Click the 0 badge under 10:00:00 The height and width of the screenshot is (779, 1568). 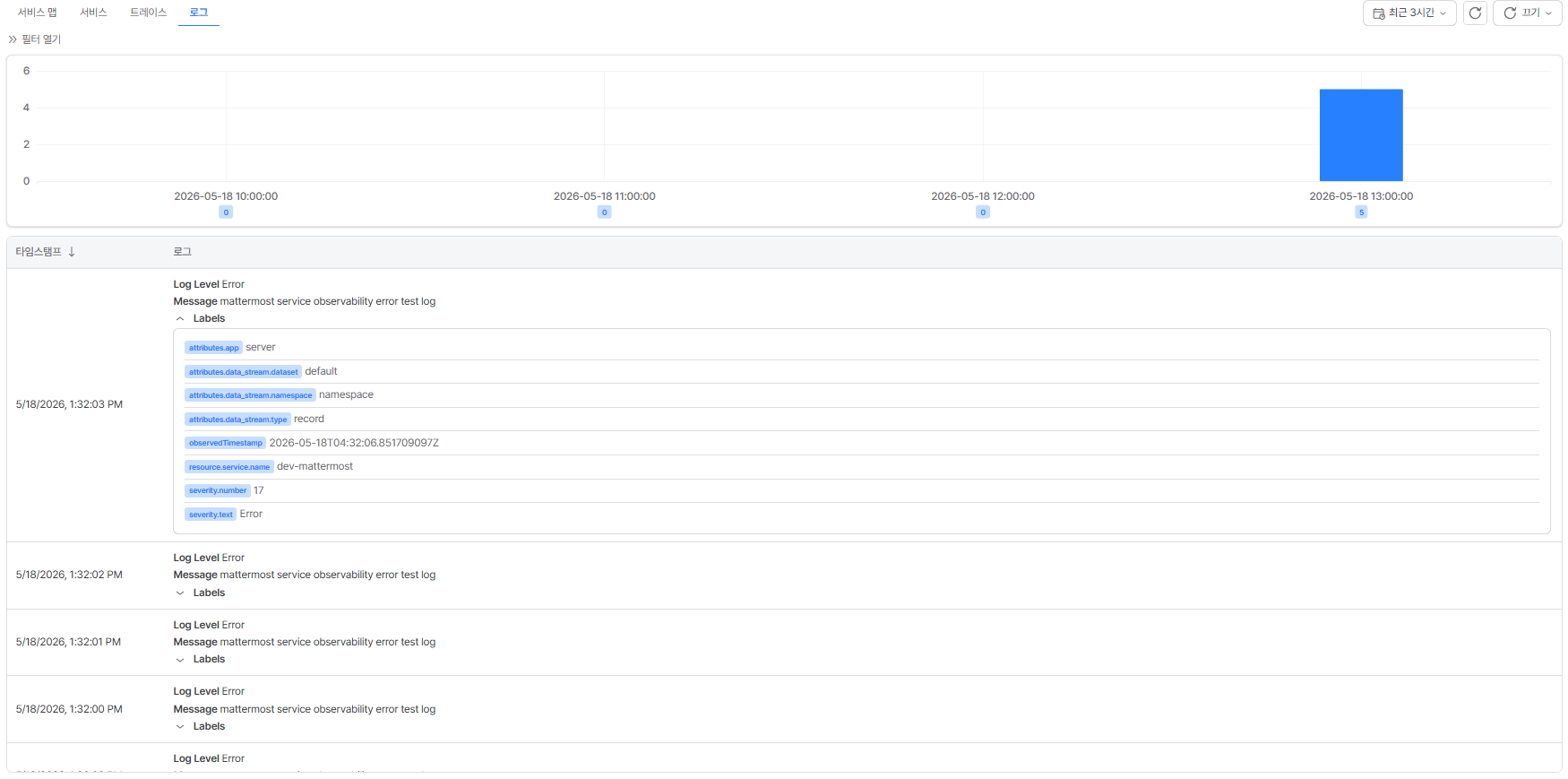226,212
